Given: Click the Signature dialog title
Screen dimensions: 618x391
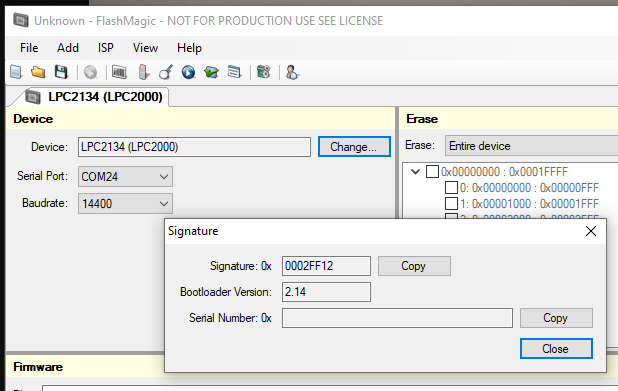Looking at the screenshot, I should point(193,231).
